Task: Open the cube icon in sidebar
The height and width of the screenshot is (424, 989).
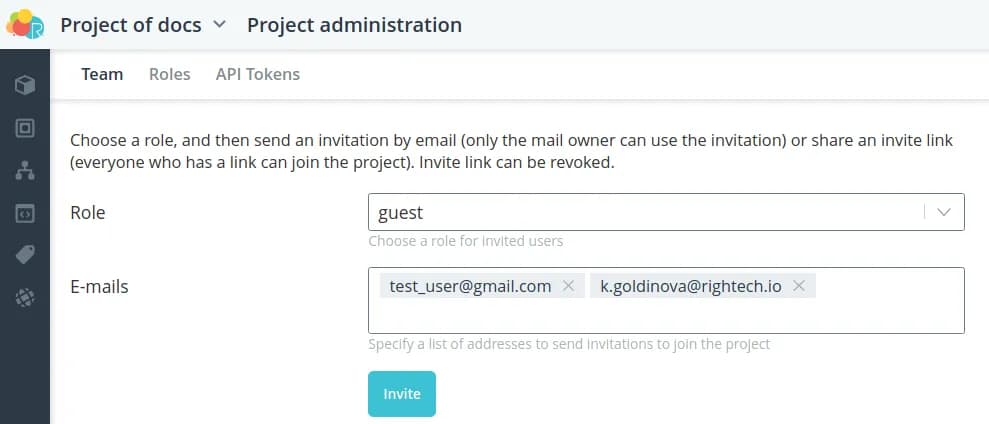Action: tap(25, 85)
